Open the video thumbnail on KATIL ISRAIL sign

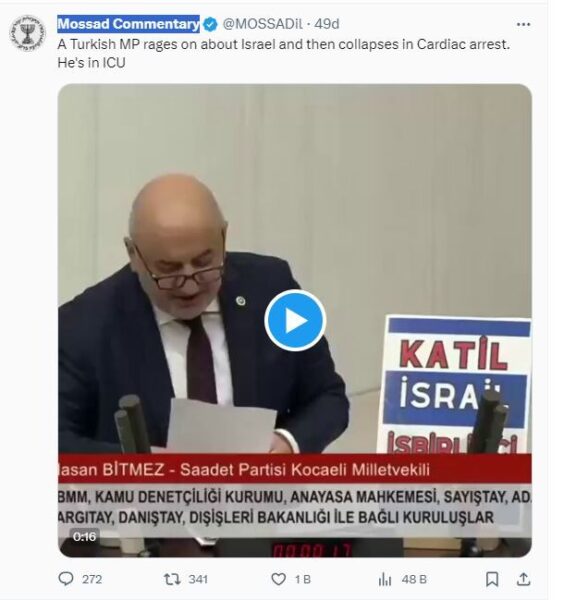point(455,385)
